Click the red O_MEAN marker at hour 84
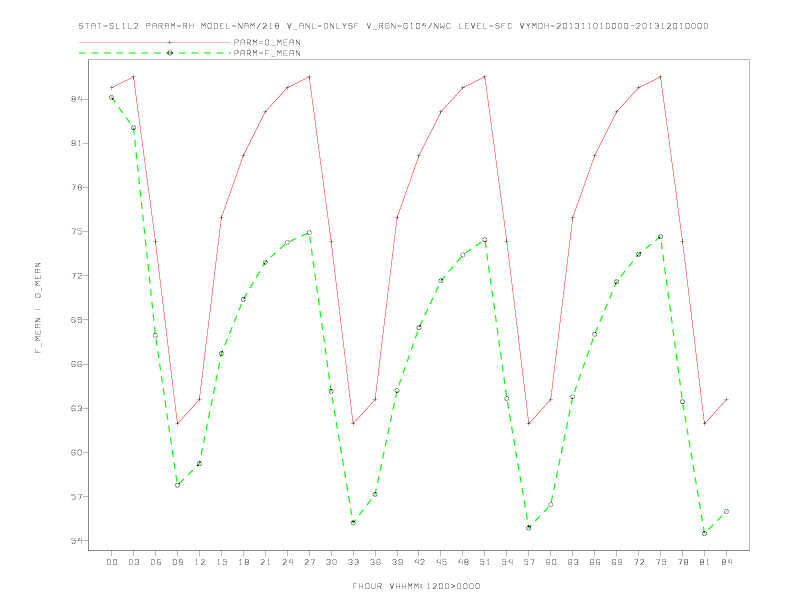The height and width of the screenshot is (612, 792). (726, 399)
